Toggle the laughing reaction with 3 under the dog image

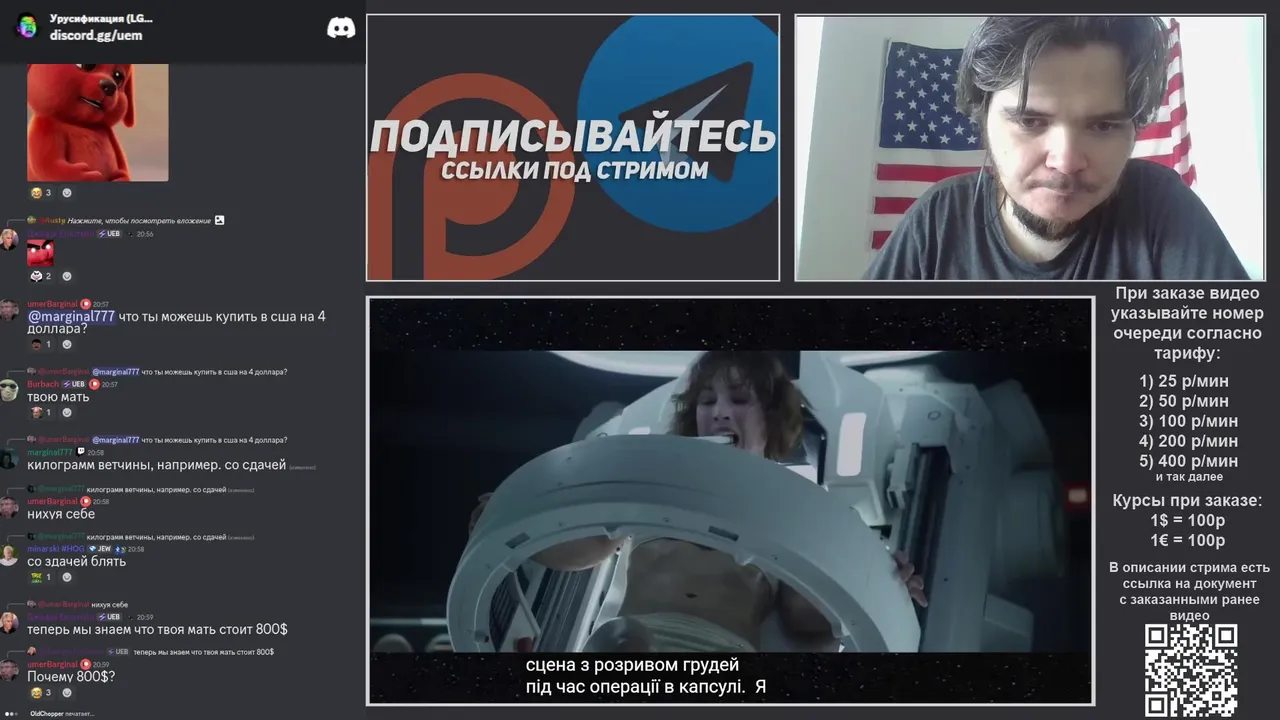point(41,193)
